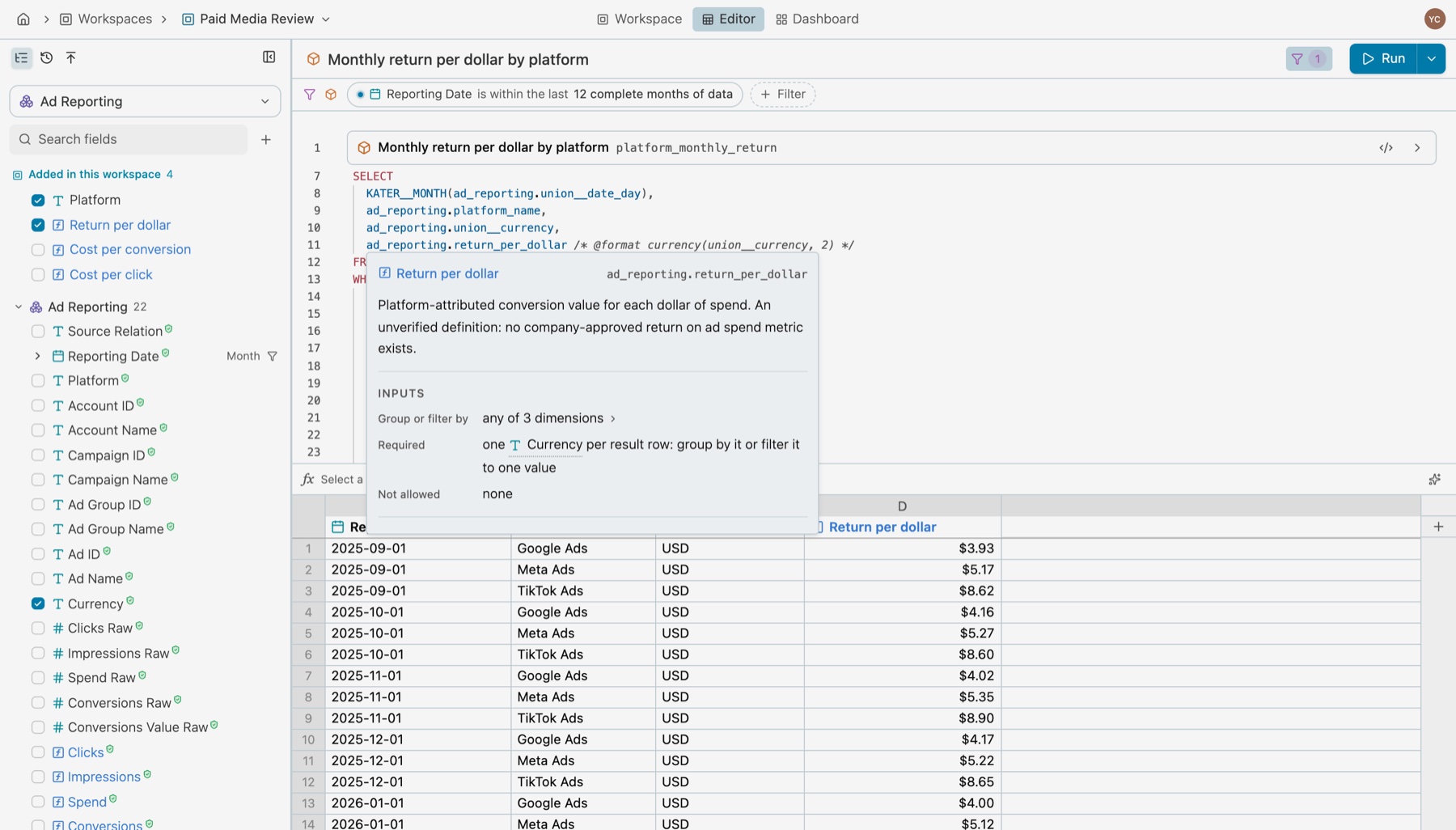The height and width of the screenshot is (830, 1456).
Task: Click the collapse-to-top arrow icon in sidebar
Action: click(x=71, y=57)
